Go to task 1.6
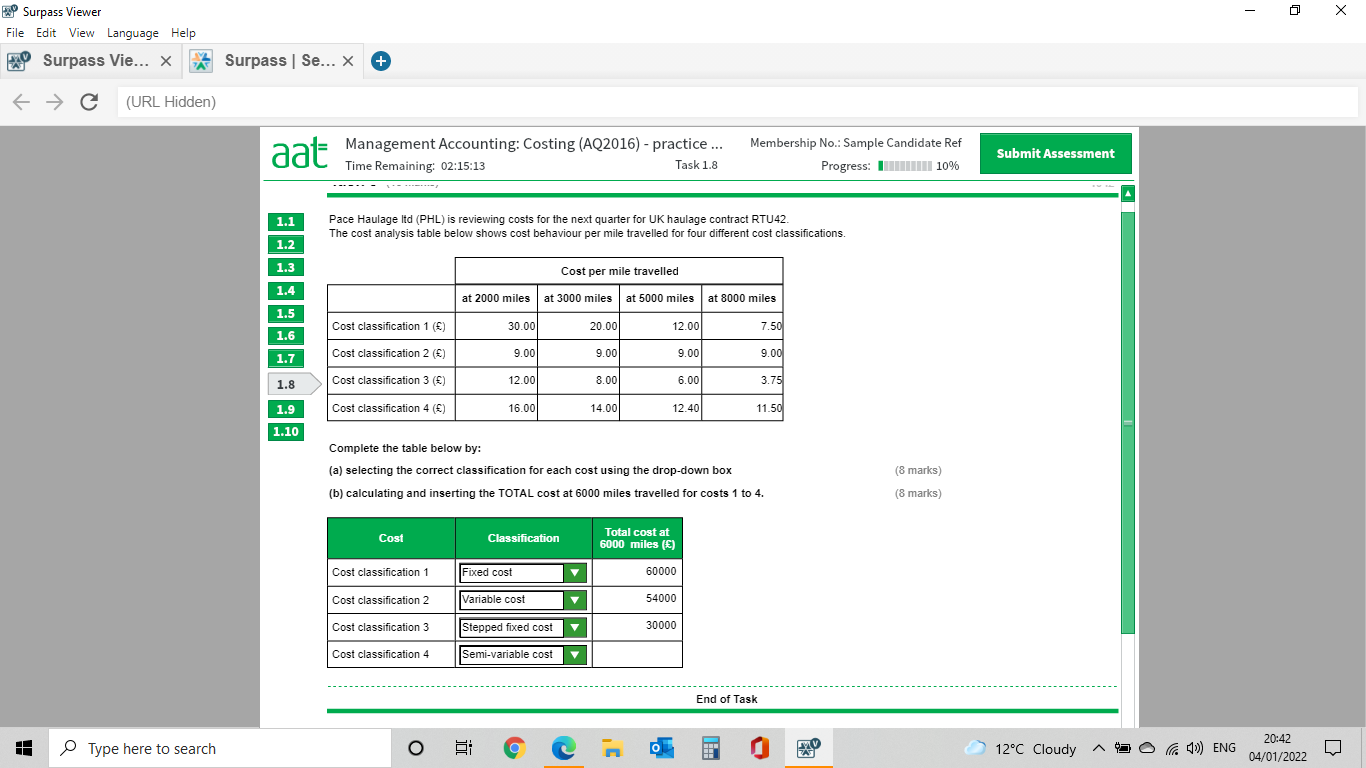The image size is (1366, 768). [x=286, y=336]
